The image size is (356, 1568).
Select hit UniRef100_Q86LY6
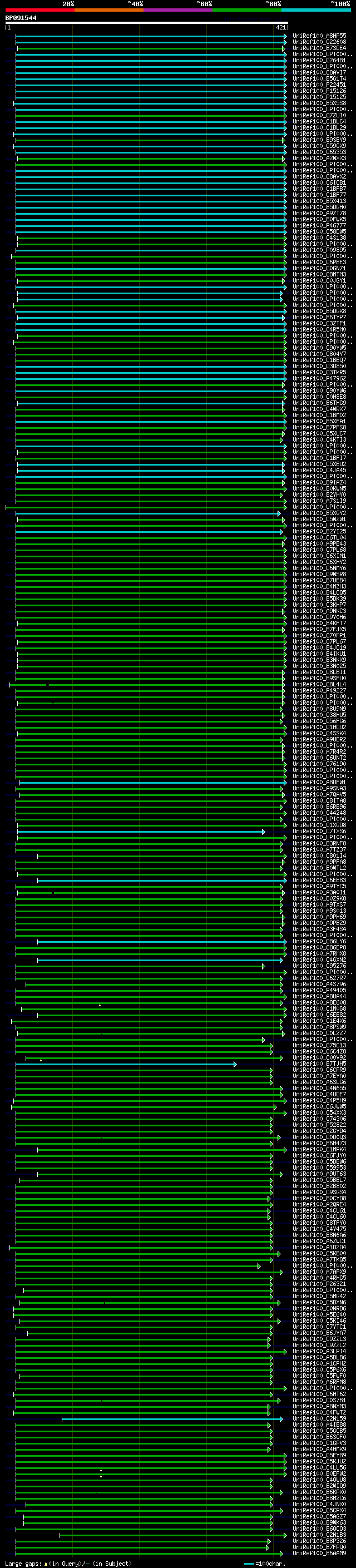(319, 942)
